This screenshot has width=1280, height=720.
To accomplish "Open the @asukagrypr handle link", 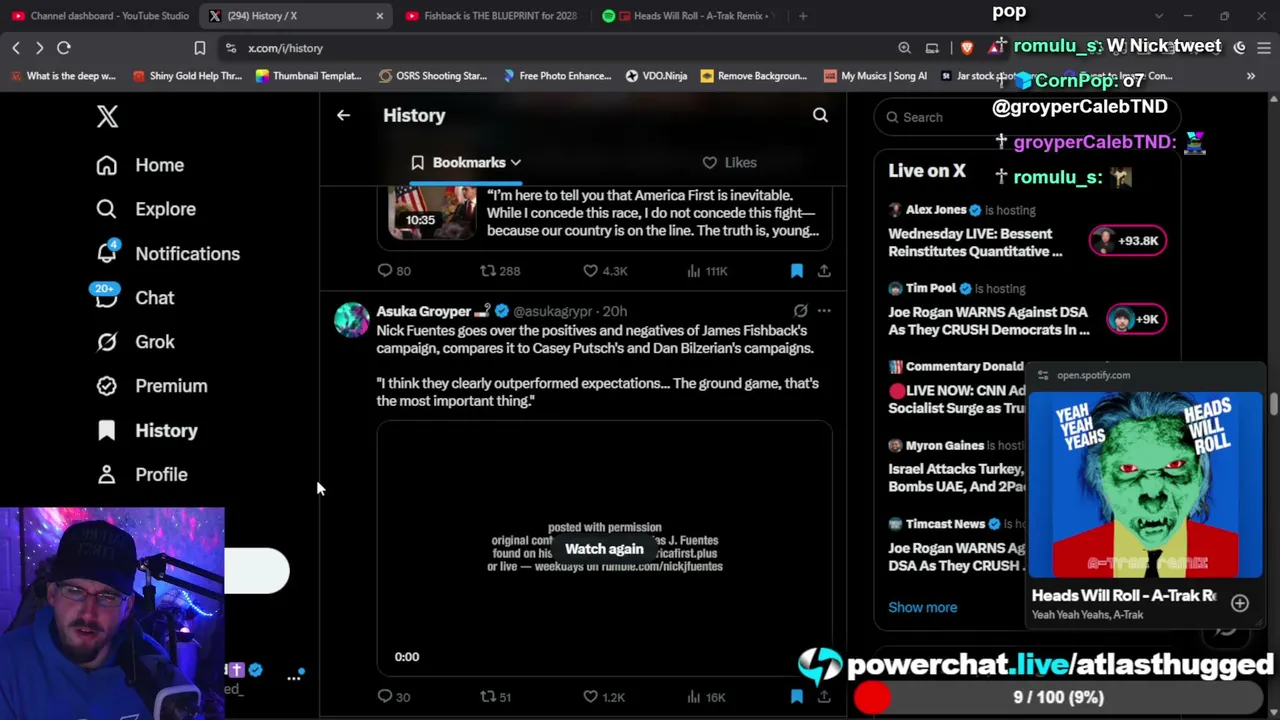I will tap(553, 311).
